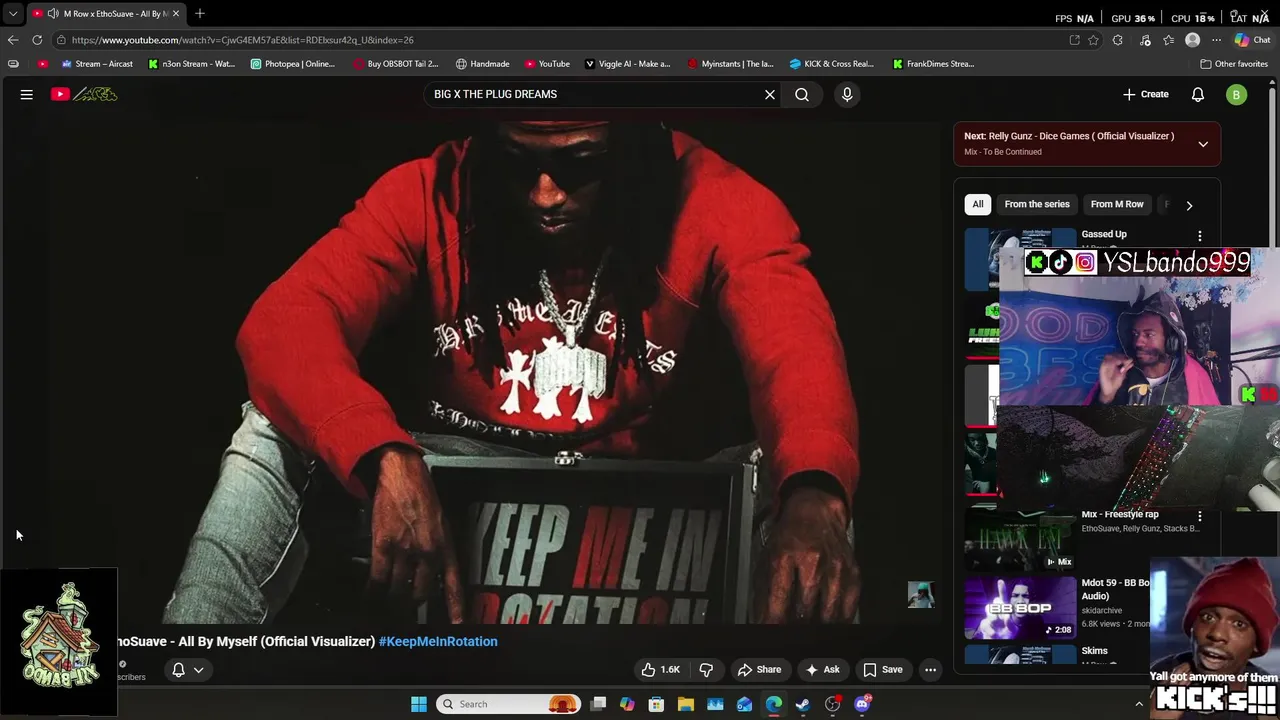Show hidden system tray icons
1280x720 pixels.
(x=1138, y=704)
